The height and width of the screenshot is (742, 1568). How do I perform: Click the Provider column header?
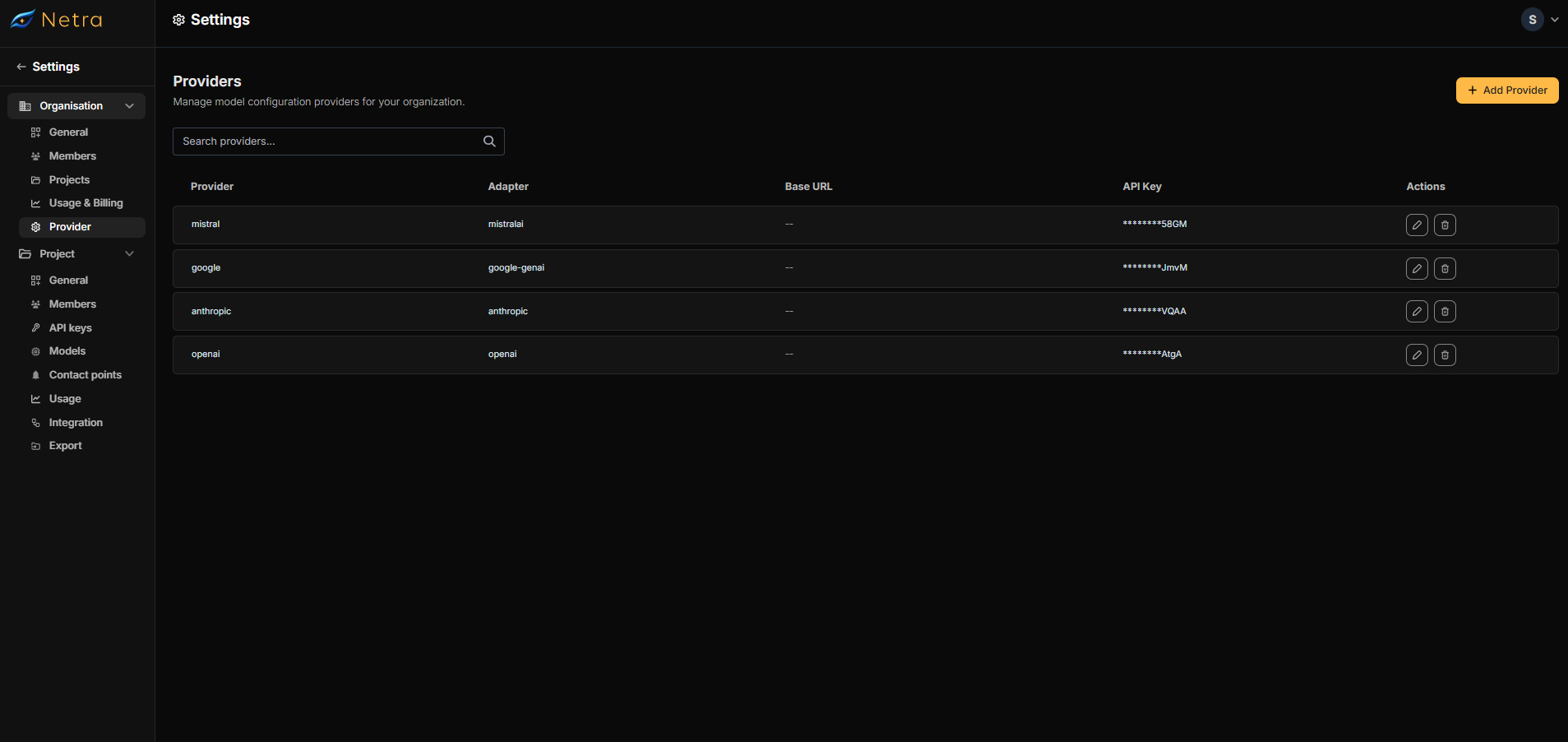pos(212,187)
